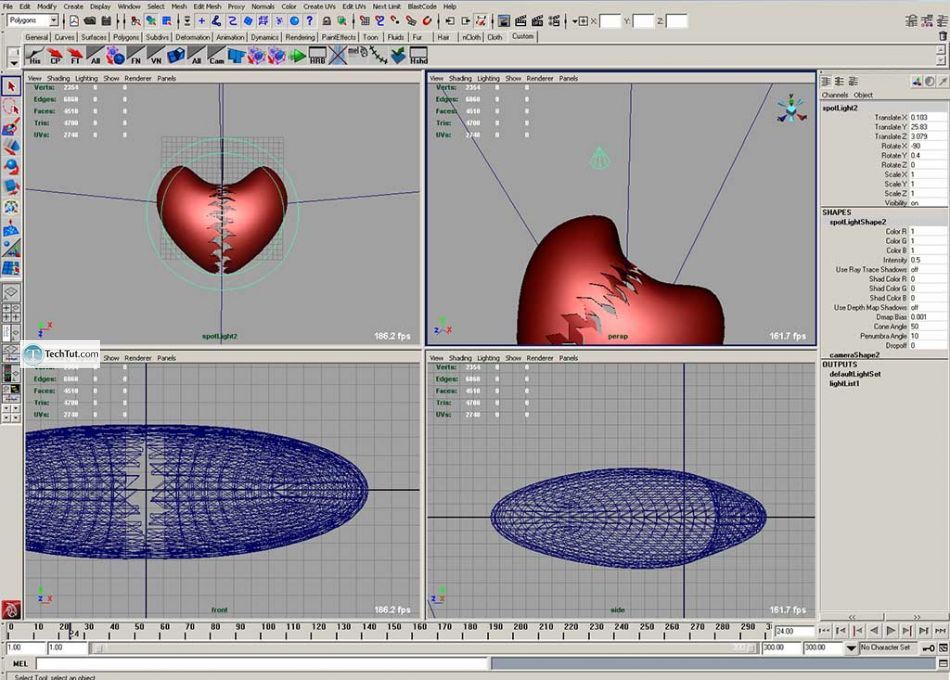The height and width of the screenshot is (680, 950).
Task: Open the input field mode dropdown arrow
Action: 574,21
